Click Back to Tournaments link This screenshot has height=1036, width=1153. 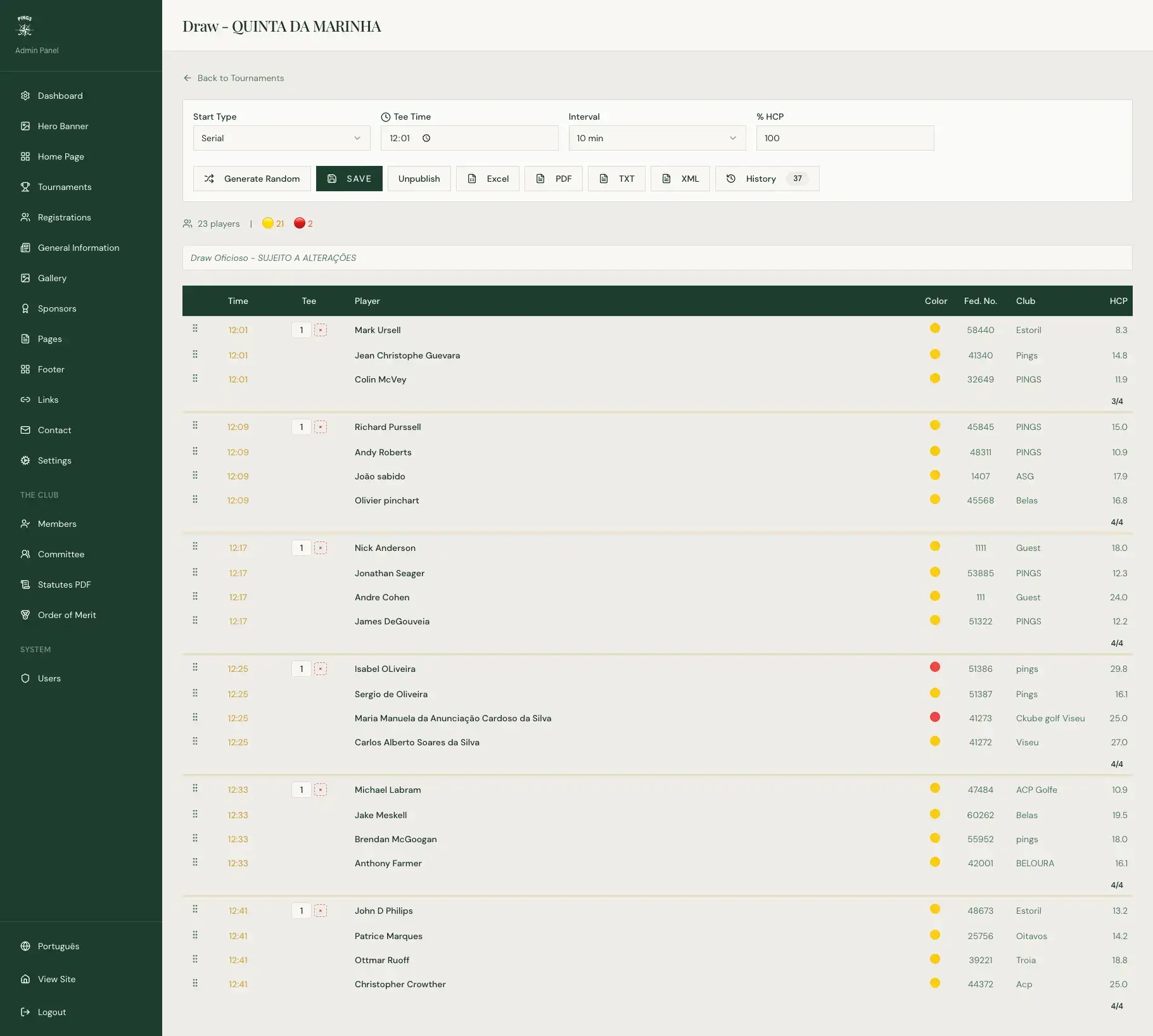[234, 78]
